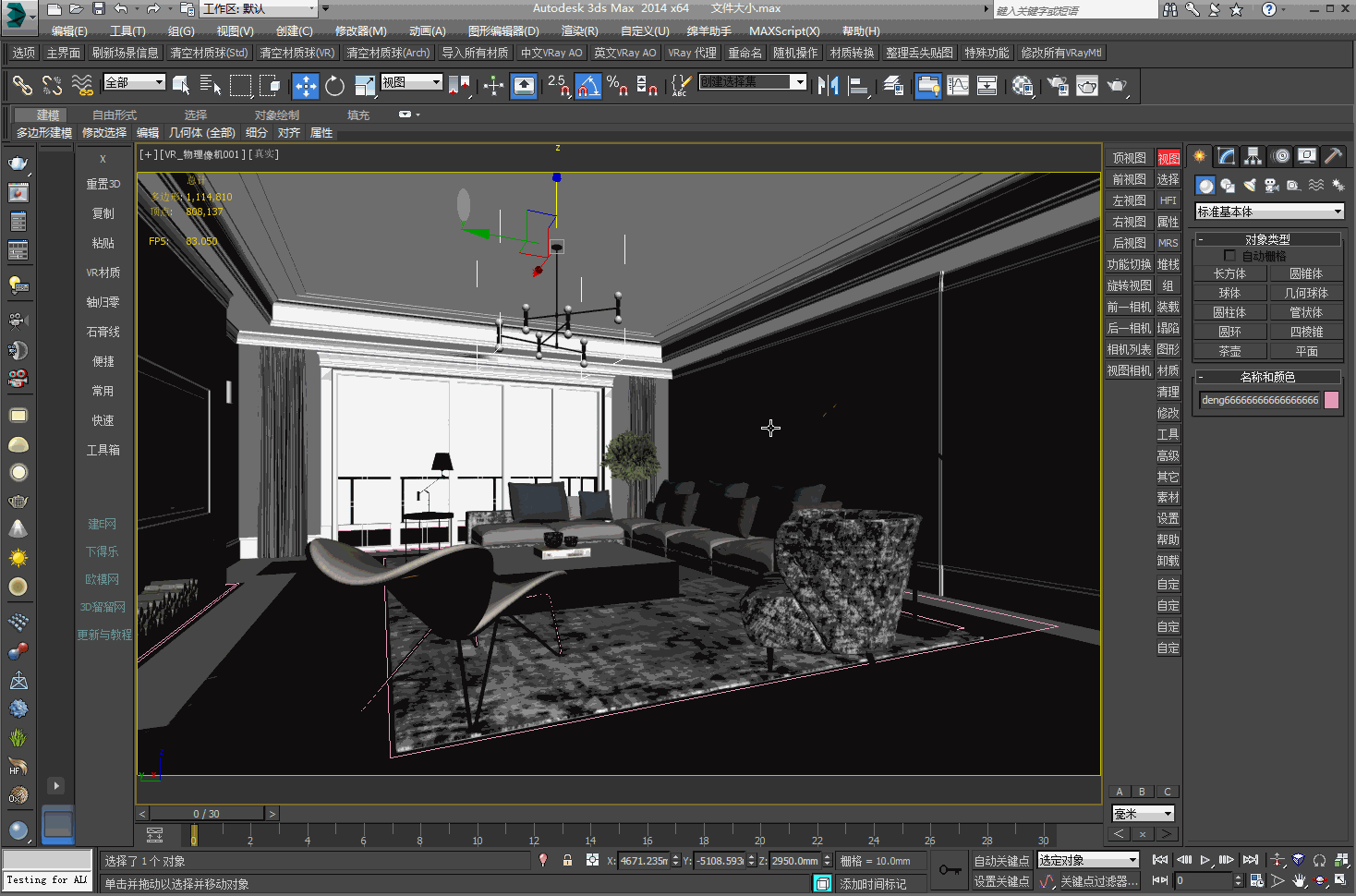Viewport: 1356px width, 896px height.
Task: Click the Pan View hand icon
Action: (1300, 881)
